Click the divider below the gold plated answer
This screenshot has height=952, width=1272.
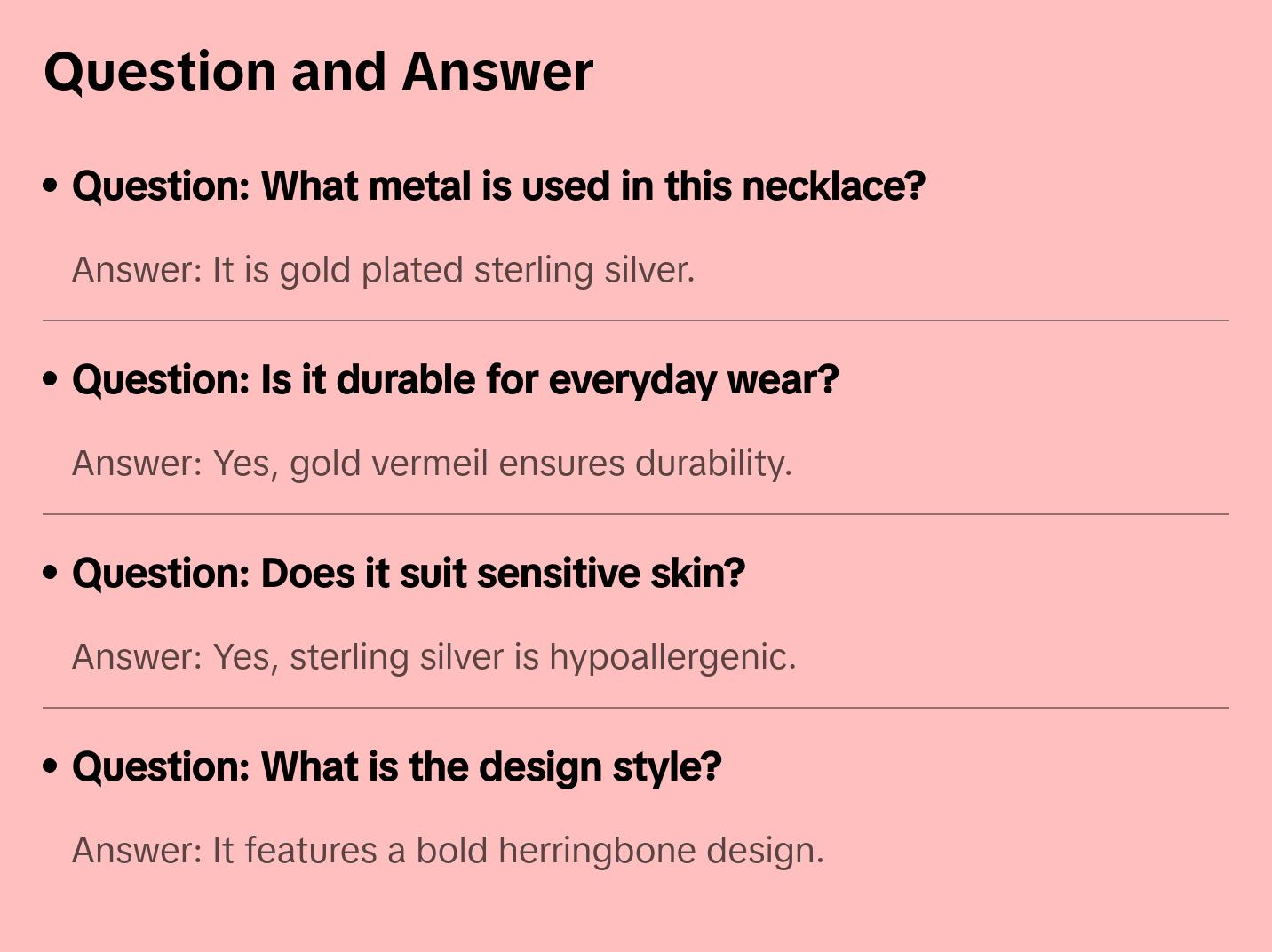(x=636, y=321)
